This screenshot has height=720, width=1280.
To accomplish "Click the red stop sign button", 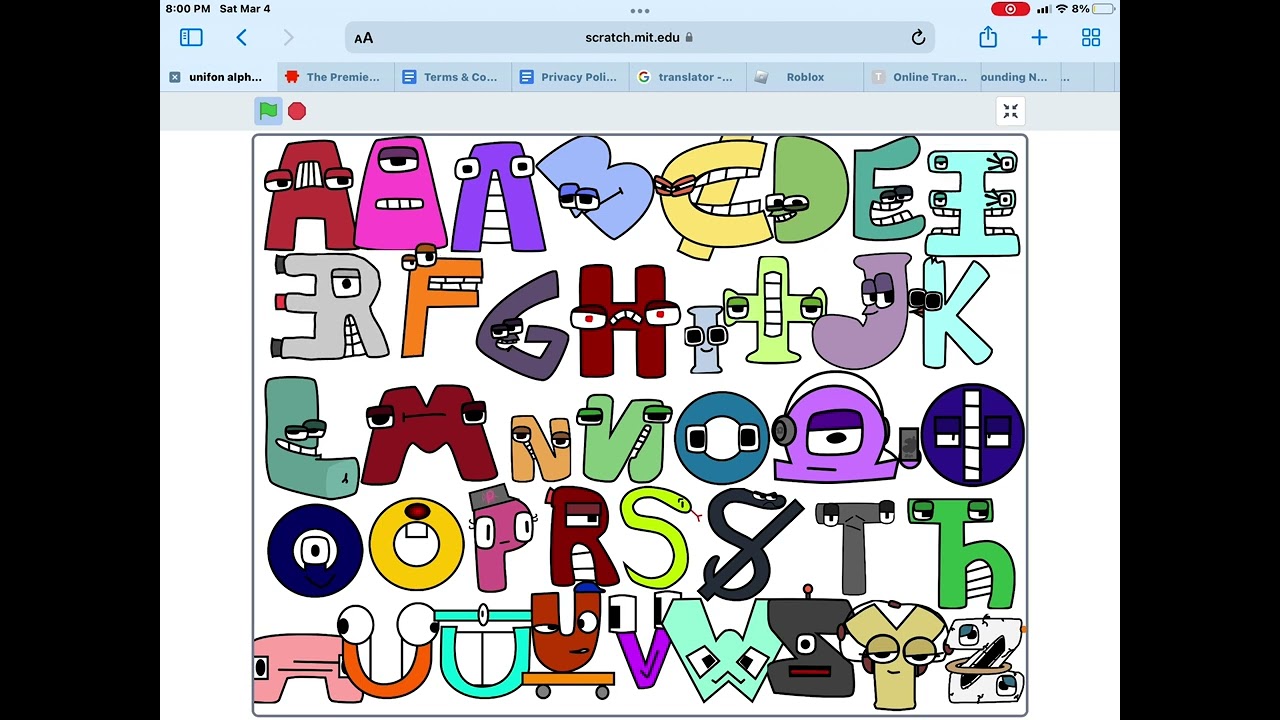I will [297, 111].
